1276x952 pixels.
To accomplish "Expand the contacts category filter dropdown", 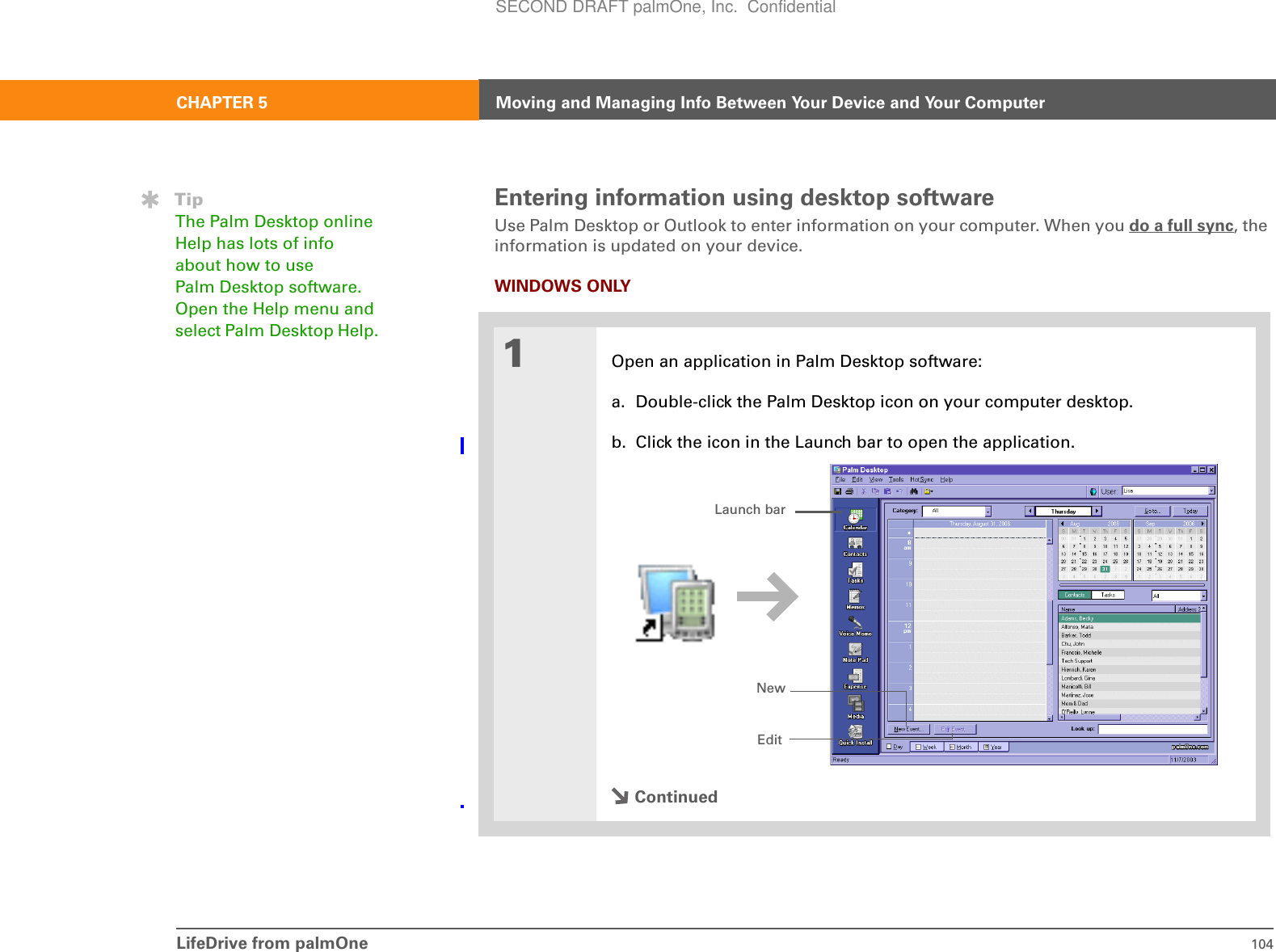I will pos(1203,596).
